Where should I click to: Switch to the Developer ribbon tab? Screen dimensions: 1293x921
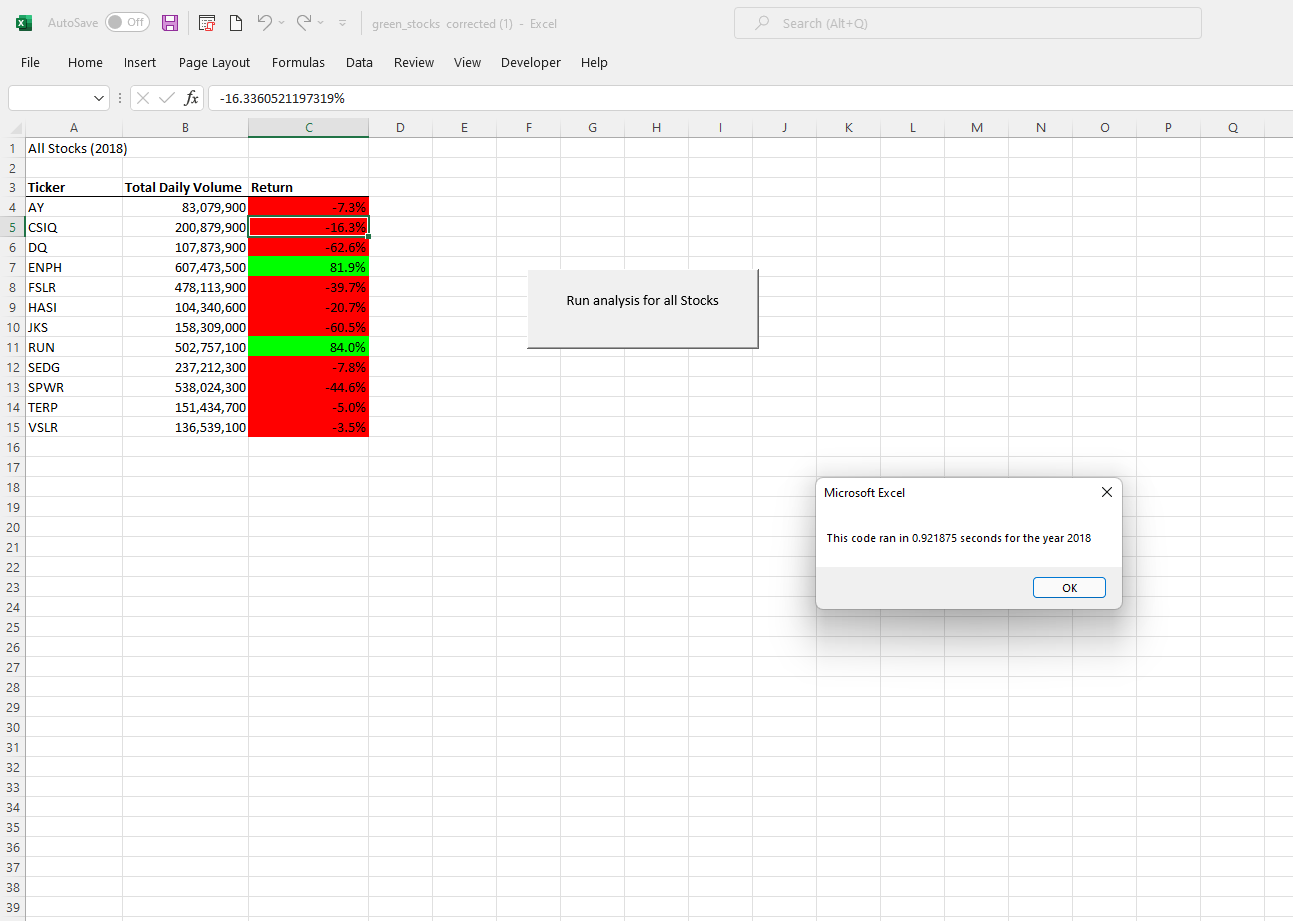pos(530,62)
